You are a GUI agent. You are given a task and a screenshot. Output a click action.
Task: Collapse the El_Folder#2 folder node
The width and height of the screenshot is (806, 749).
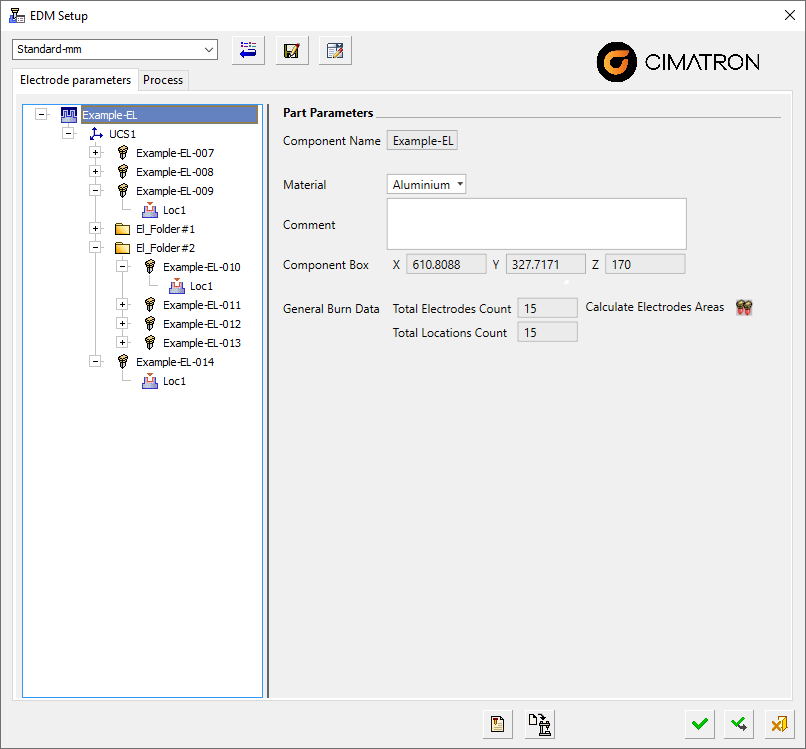(x=96, y=248)
